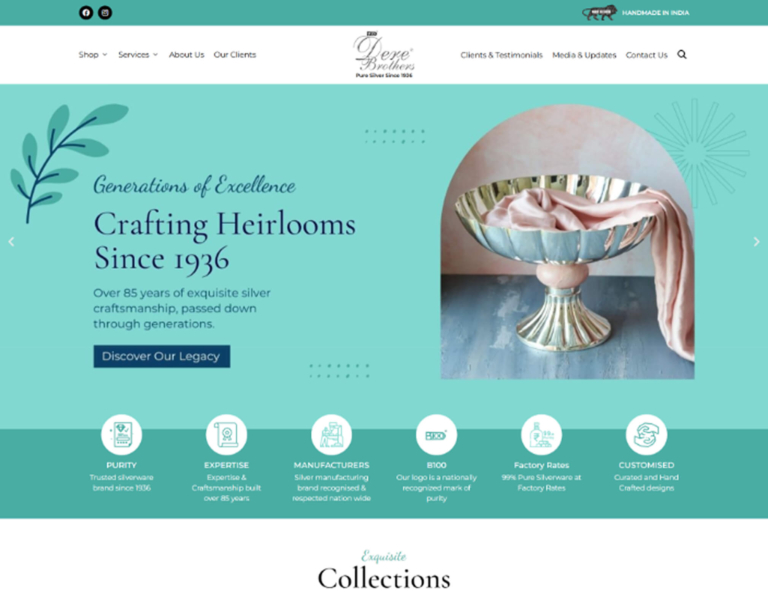Click the B100 logo icon

point(436,434)
